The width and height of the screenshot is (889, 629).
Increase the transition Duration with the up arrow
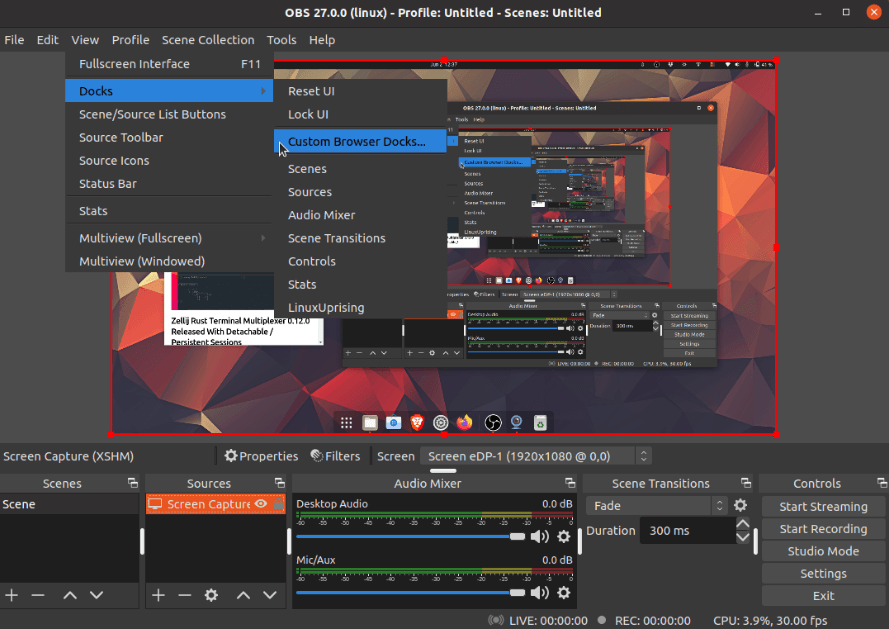point(743,524)
